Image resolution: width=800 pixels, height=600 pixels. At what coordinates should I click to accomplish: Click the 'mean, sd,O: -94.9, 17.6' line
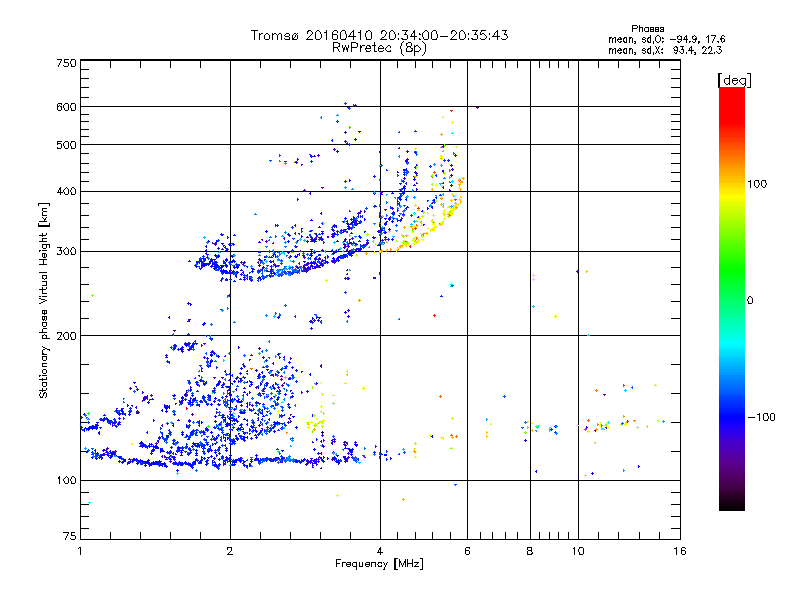(666, 40)
